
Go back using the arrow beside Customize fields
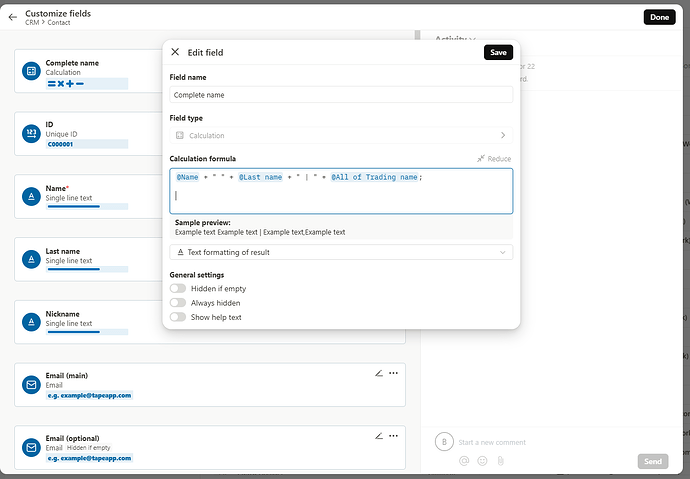coord(12,17)
